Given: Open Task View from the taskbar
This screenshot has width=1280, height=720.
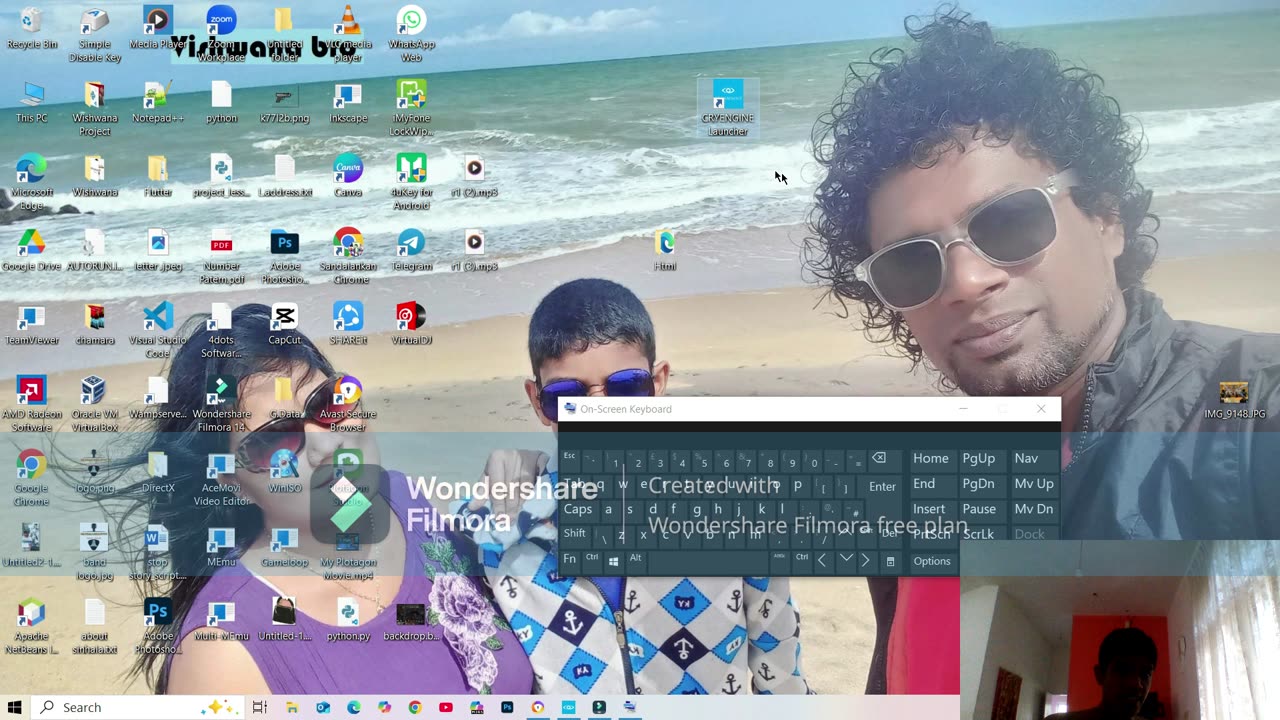Looking at the screenshot, I should 259,707.
